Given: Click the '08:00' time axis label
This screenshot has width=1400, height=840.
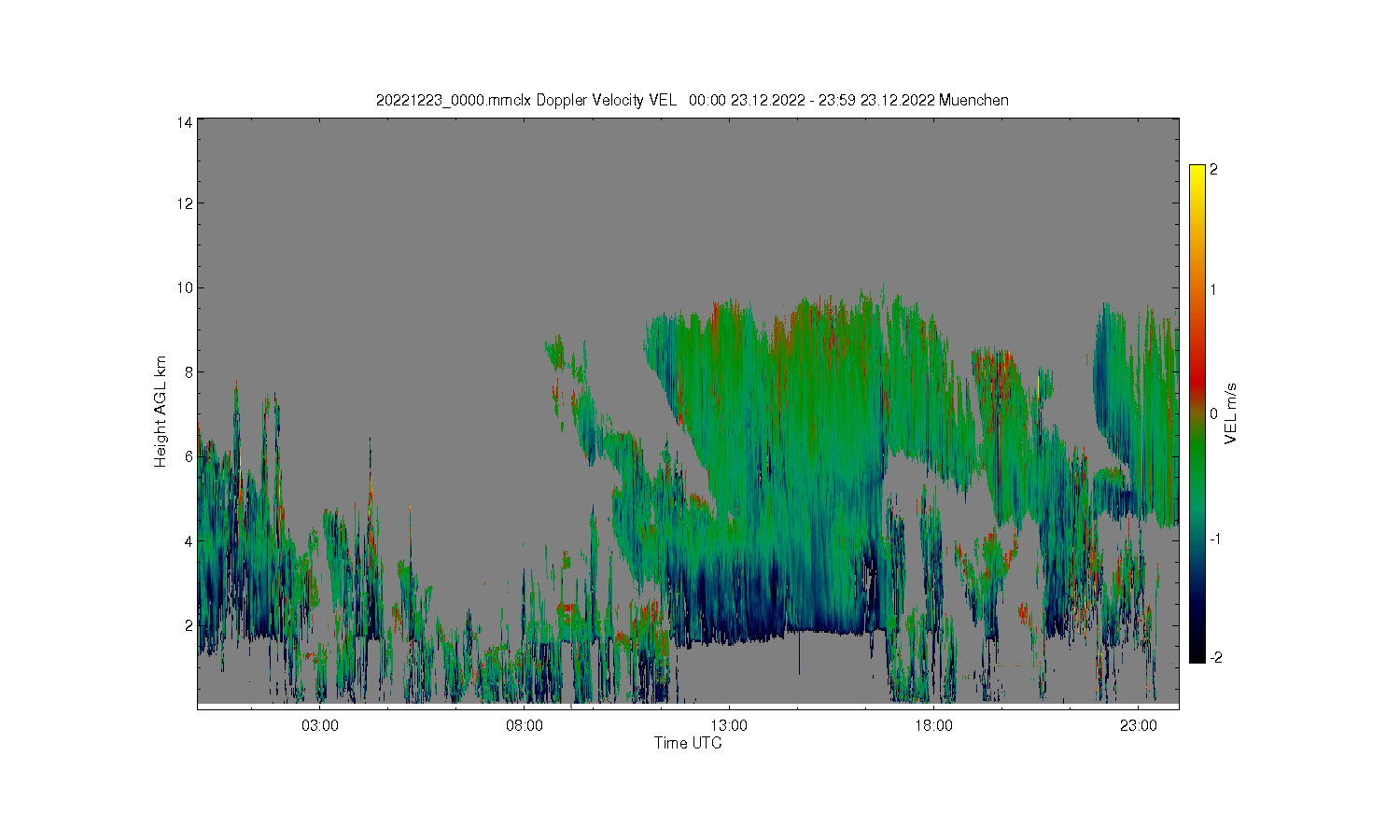Looking at the screenshot, I should tap(525, 725).
